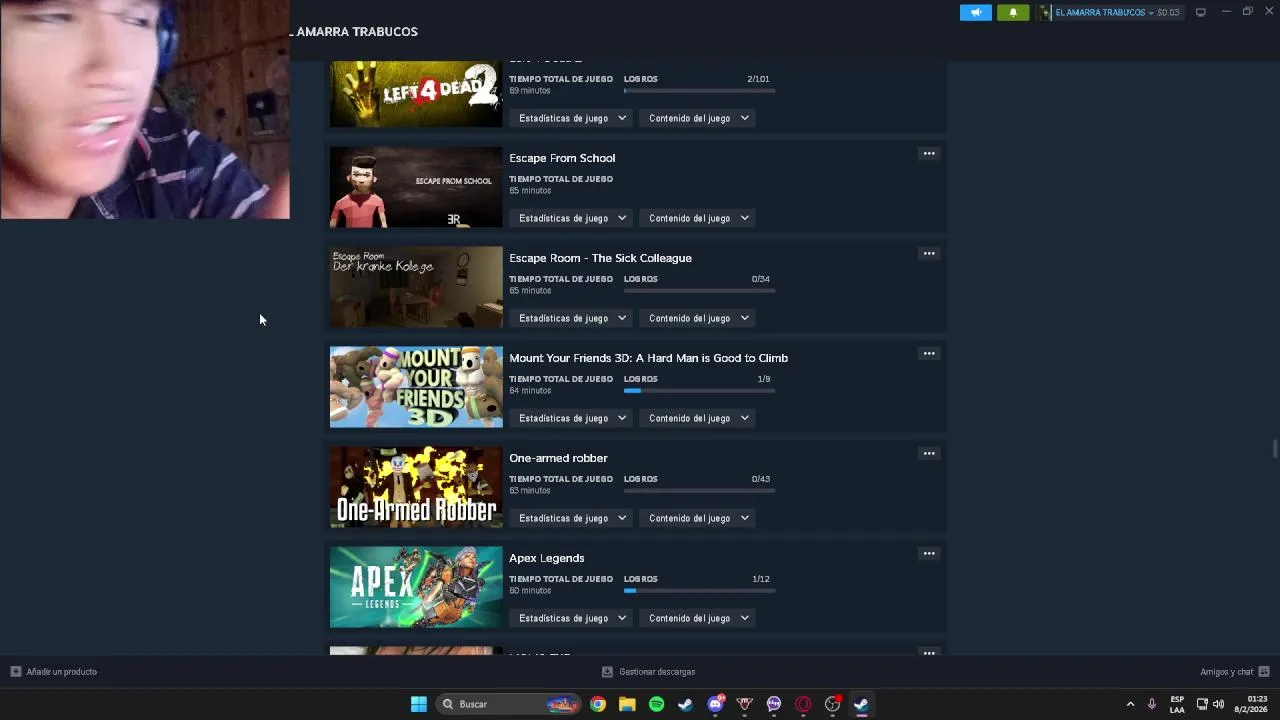This screenshot has height=720, width=1280.
Task: Expand Contenido del juego for Left 4 Dead 2
Action: (x=698, y=118)
